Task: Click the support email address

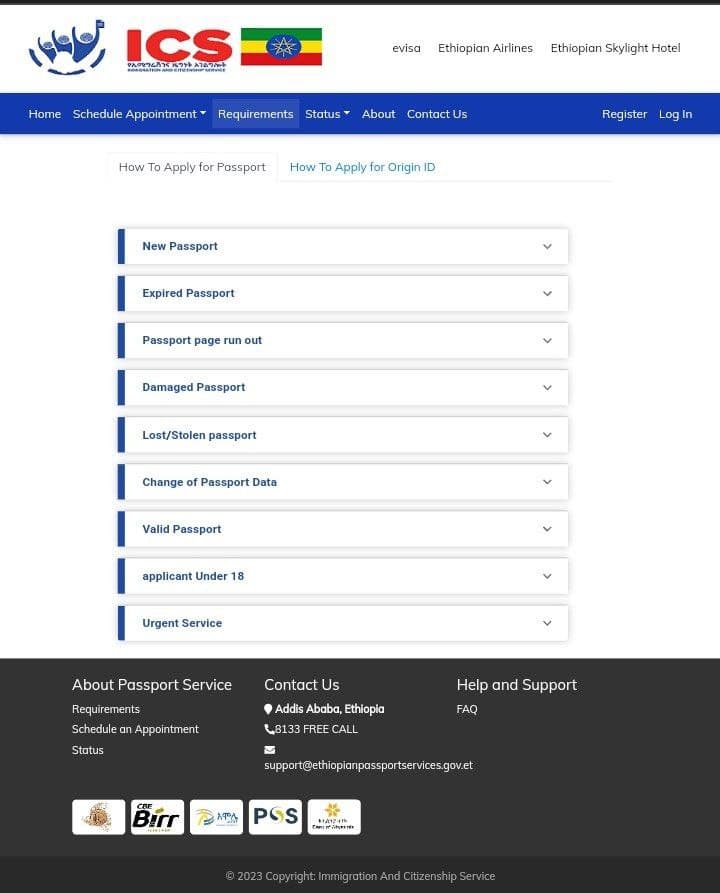Action: [x=369, y=765]
